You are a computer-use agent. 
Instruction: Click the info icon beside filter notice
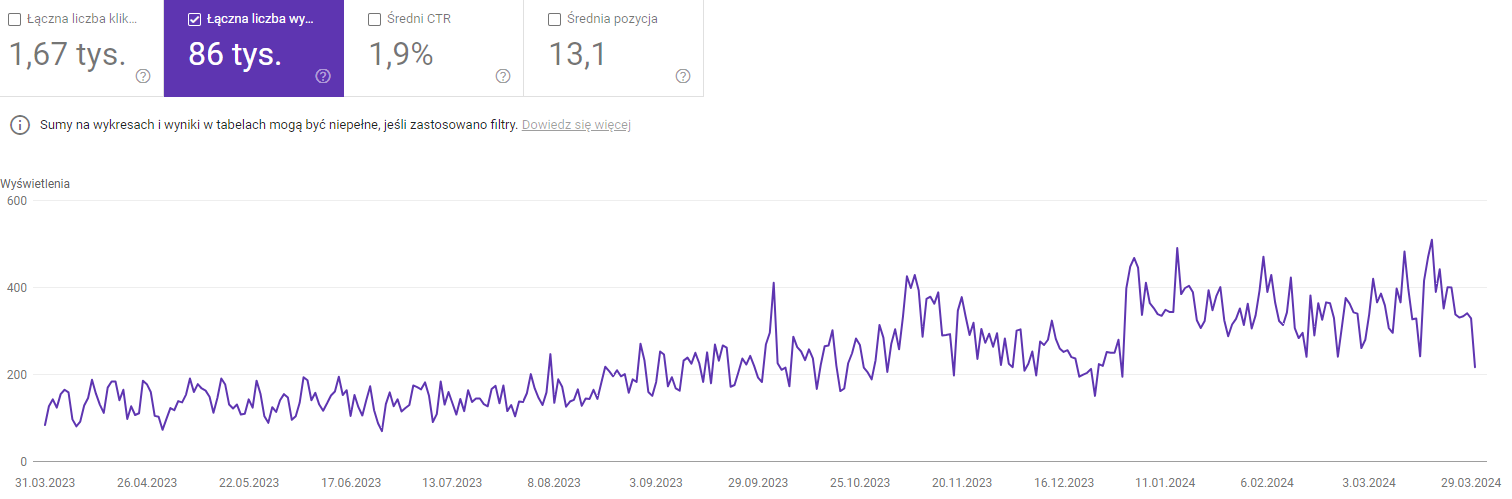tap(19, 125)
